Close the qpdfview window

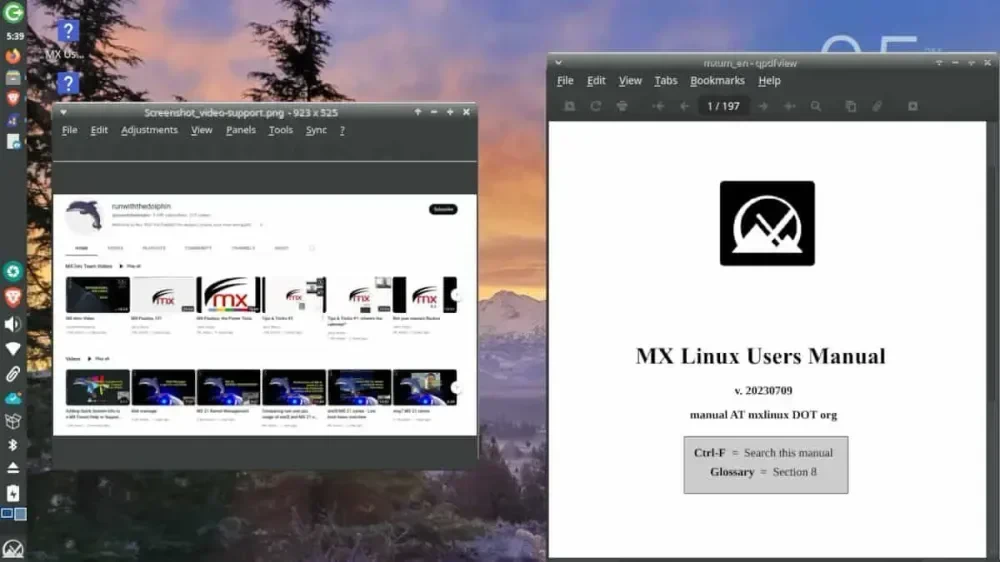coord(987,63)
